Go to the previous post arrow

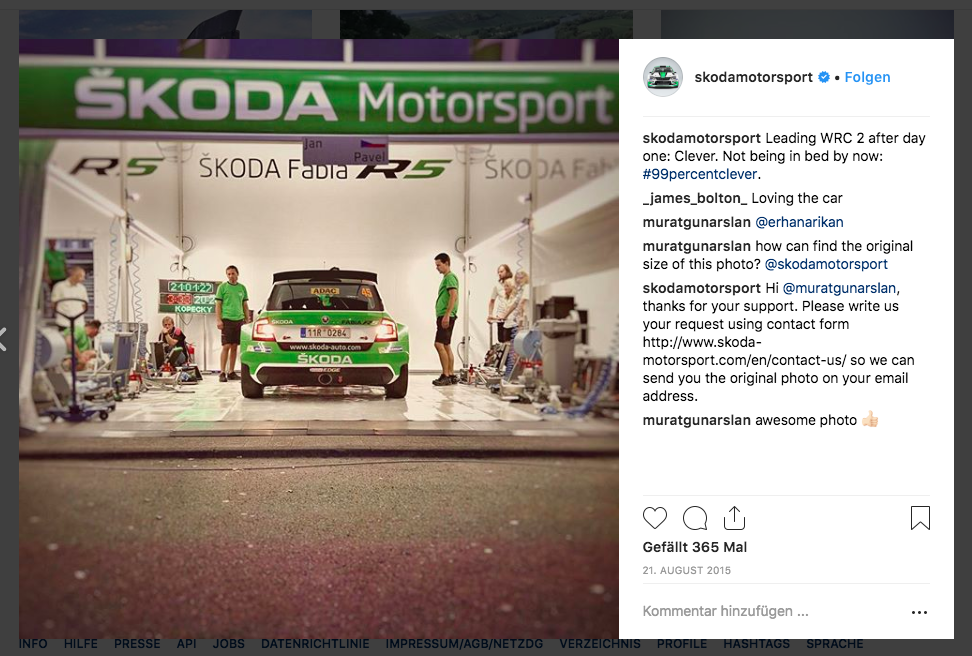pos(2,340)
